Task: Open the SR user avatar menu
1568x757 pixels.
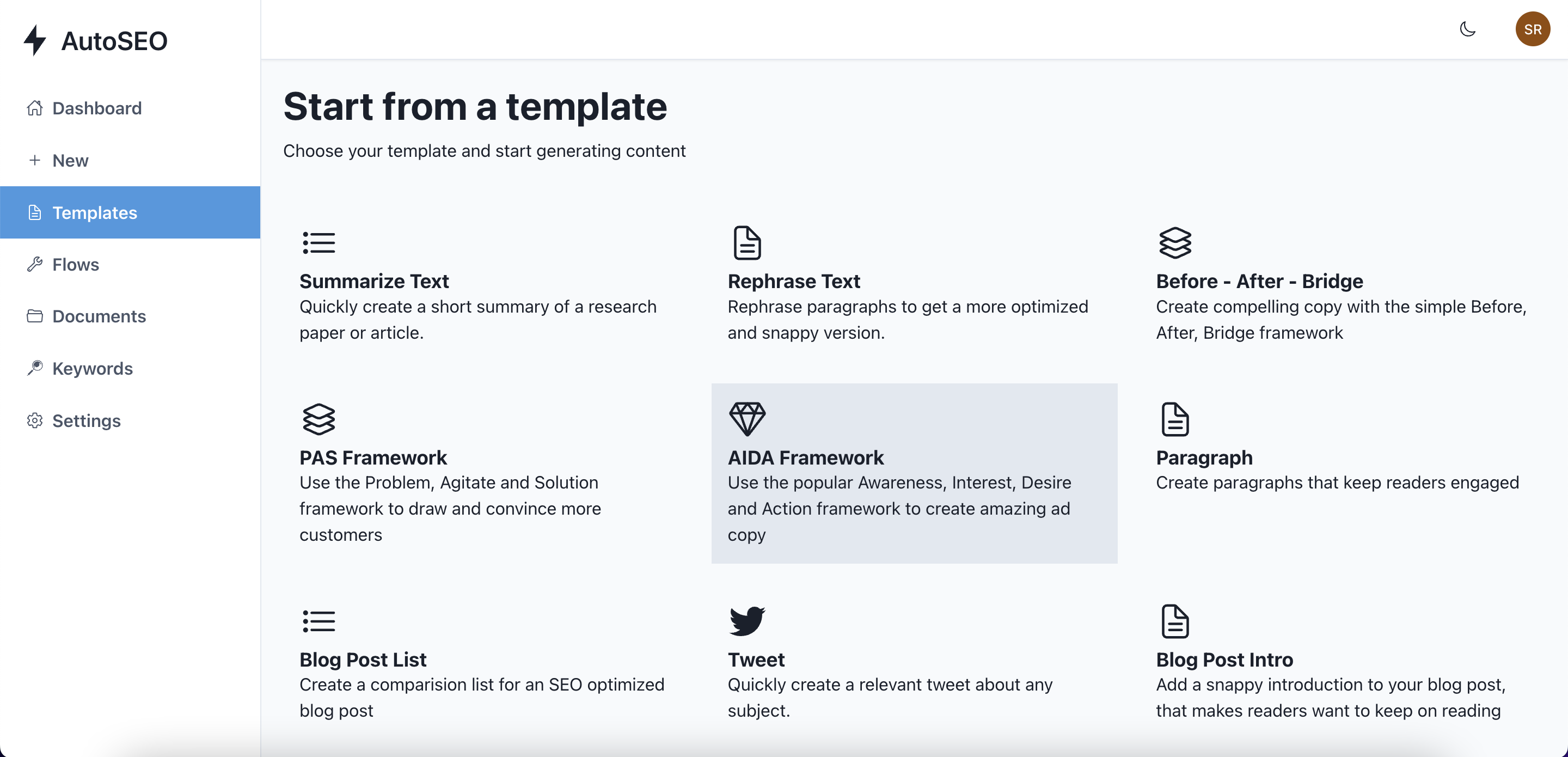Action: coord(1532,29)
